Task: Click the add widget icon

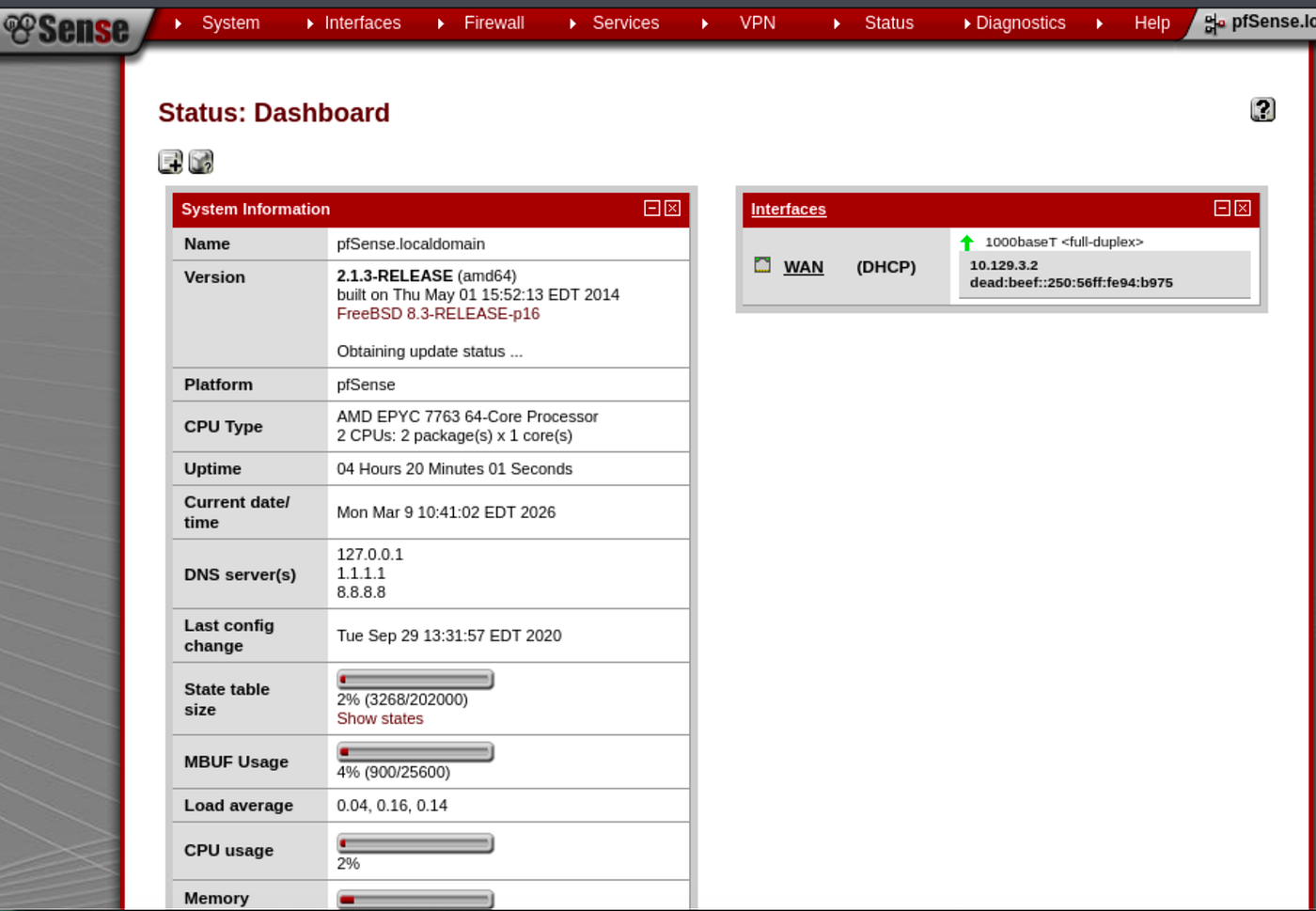Action: click(170, 162)
